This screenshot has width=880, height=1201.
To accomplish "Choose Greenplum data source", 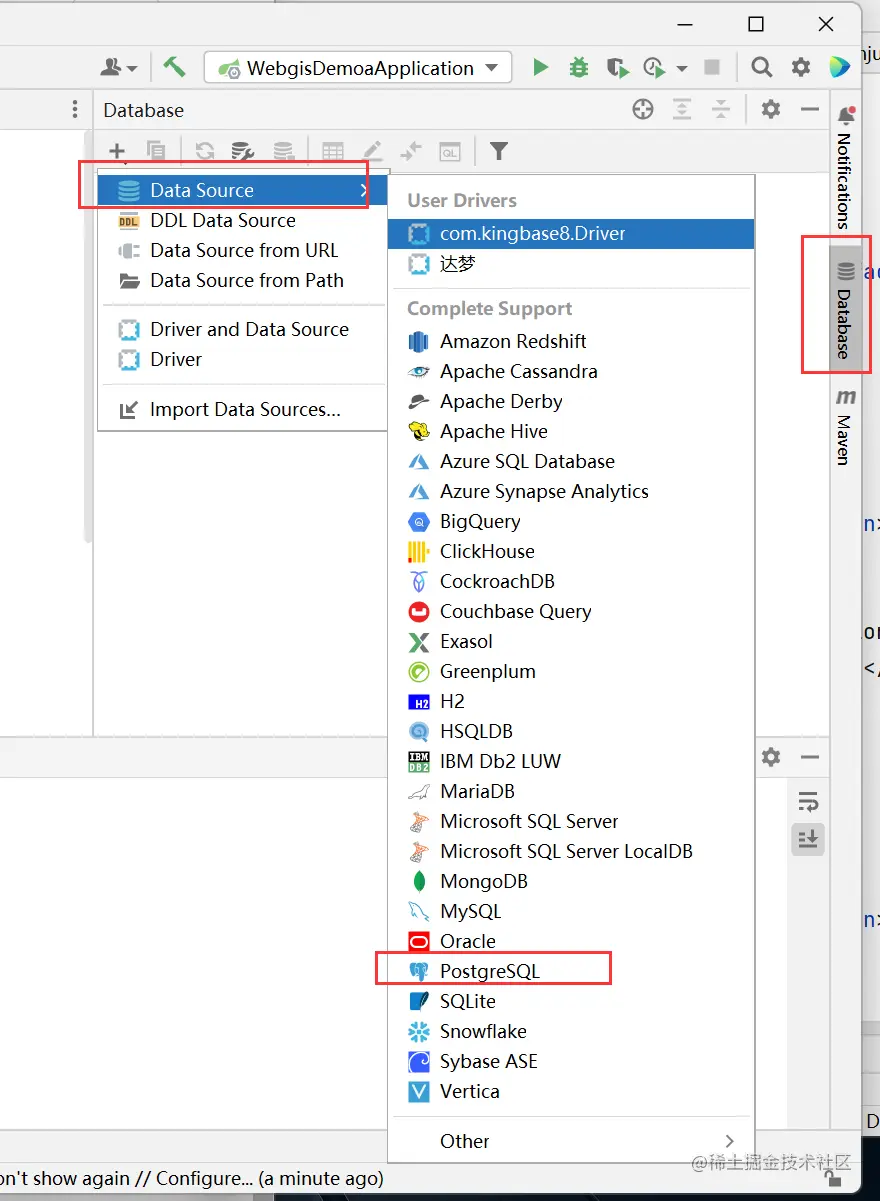I will point(571,671).
